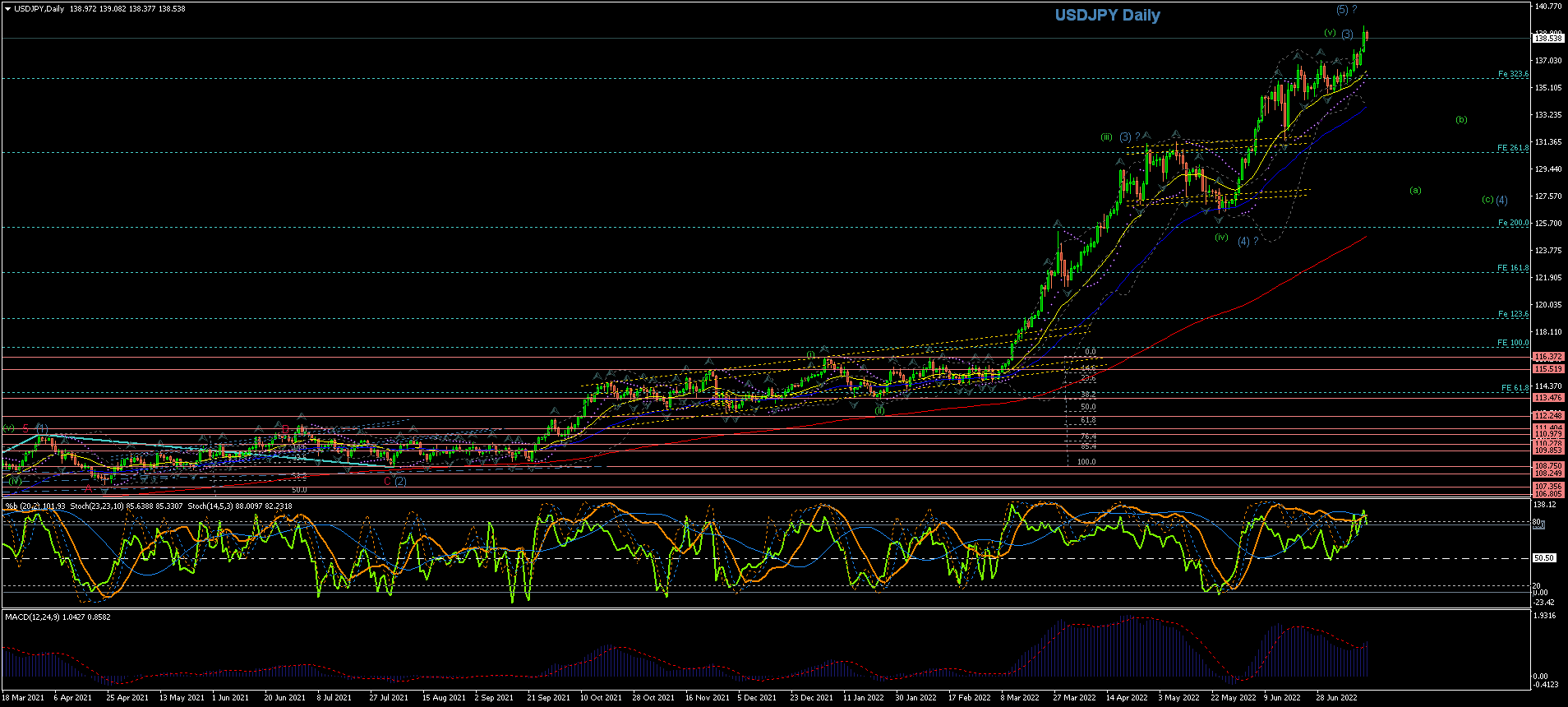Select the green (a) wave label
Screen dimensions: 1568x707
coord(1415,191)
